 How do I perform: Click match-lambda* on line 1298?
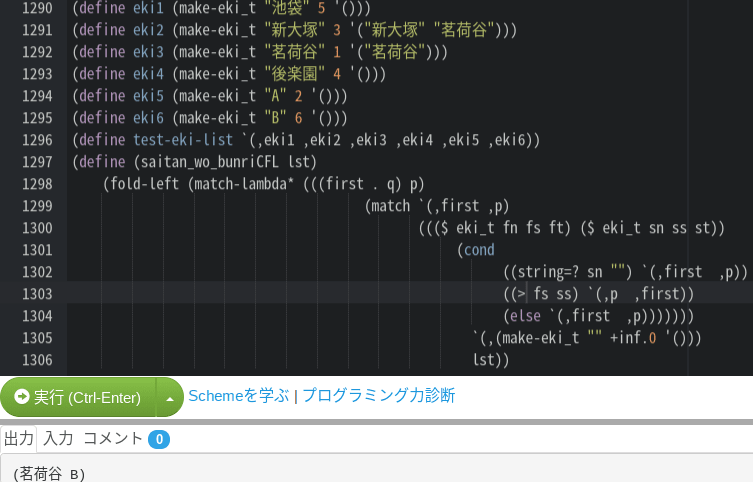point(244,184)
